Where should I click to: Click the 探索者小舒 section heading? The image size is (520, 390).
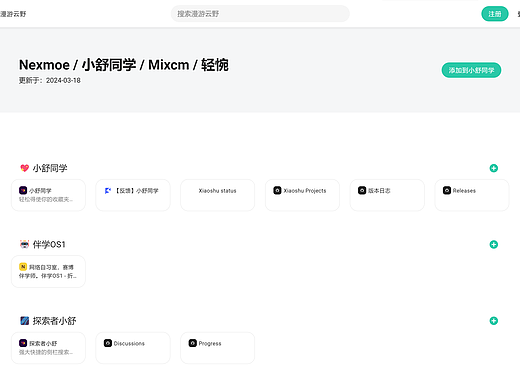coord(54,321)
